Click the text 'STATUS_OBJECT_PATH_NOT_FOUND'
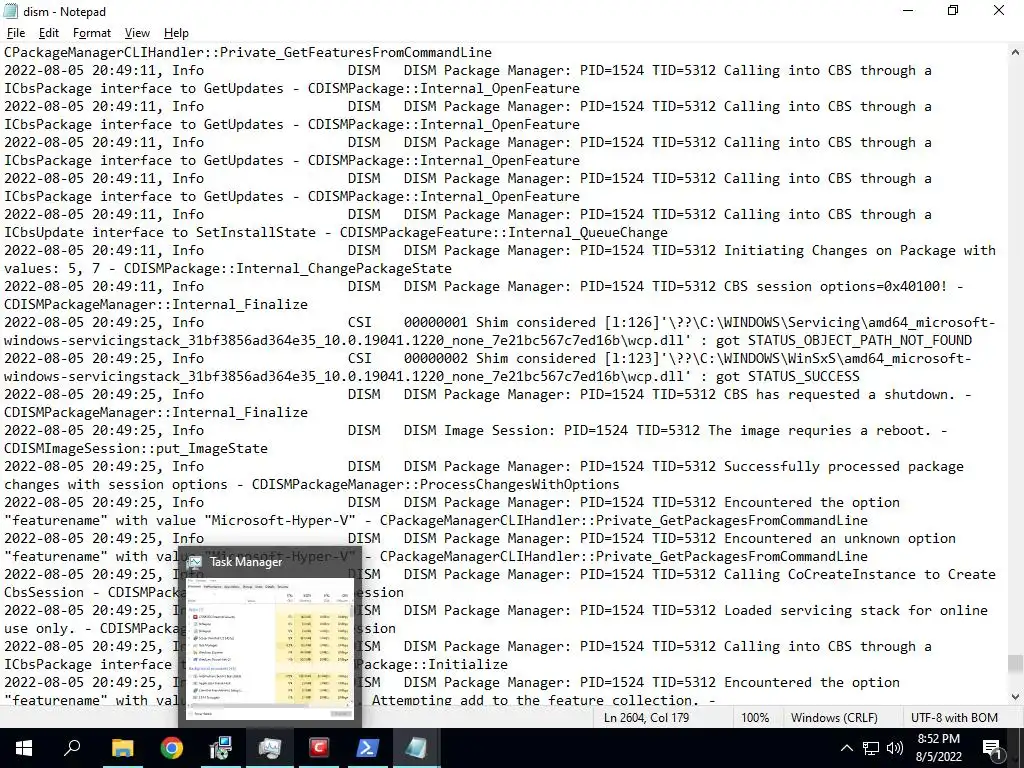Screen dimensions: 1024x768 [x=859, y=340]
